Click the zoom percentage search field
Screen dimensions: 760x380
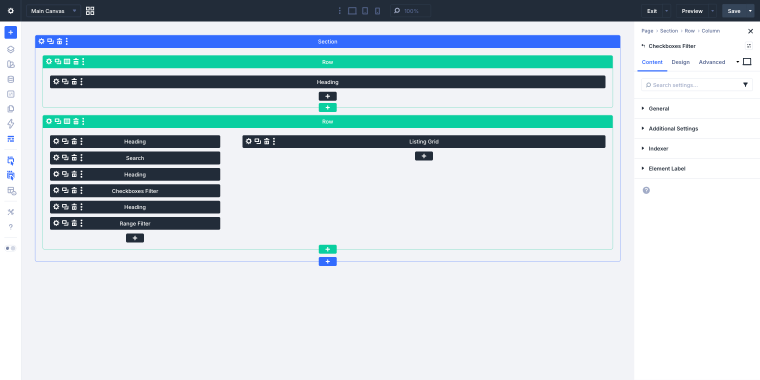coord(411,11)
